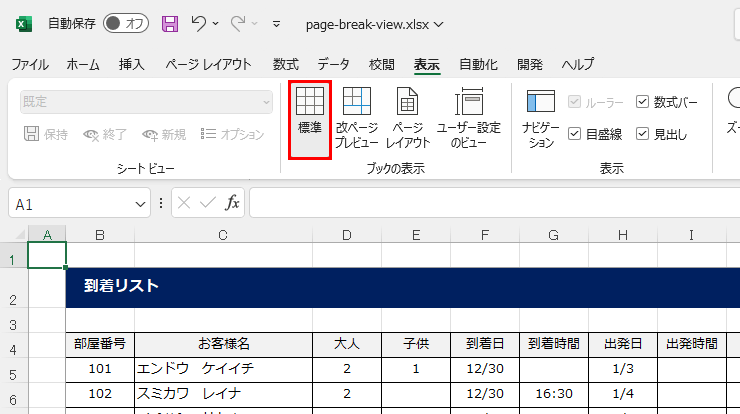
Task: Click the Save floppy disk icon
Action: coord(170,24)
